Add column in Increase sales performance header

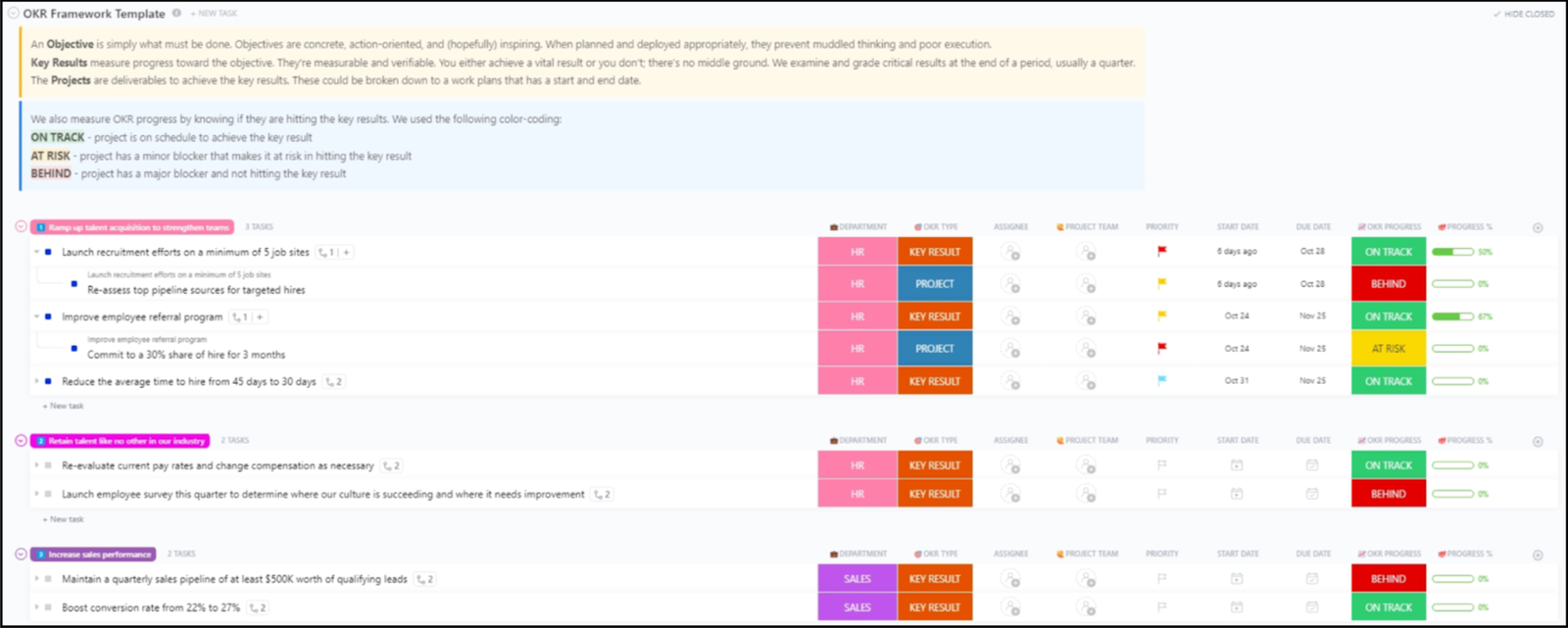[x=1538, y=555]
